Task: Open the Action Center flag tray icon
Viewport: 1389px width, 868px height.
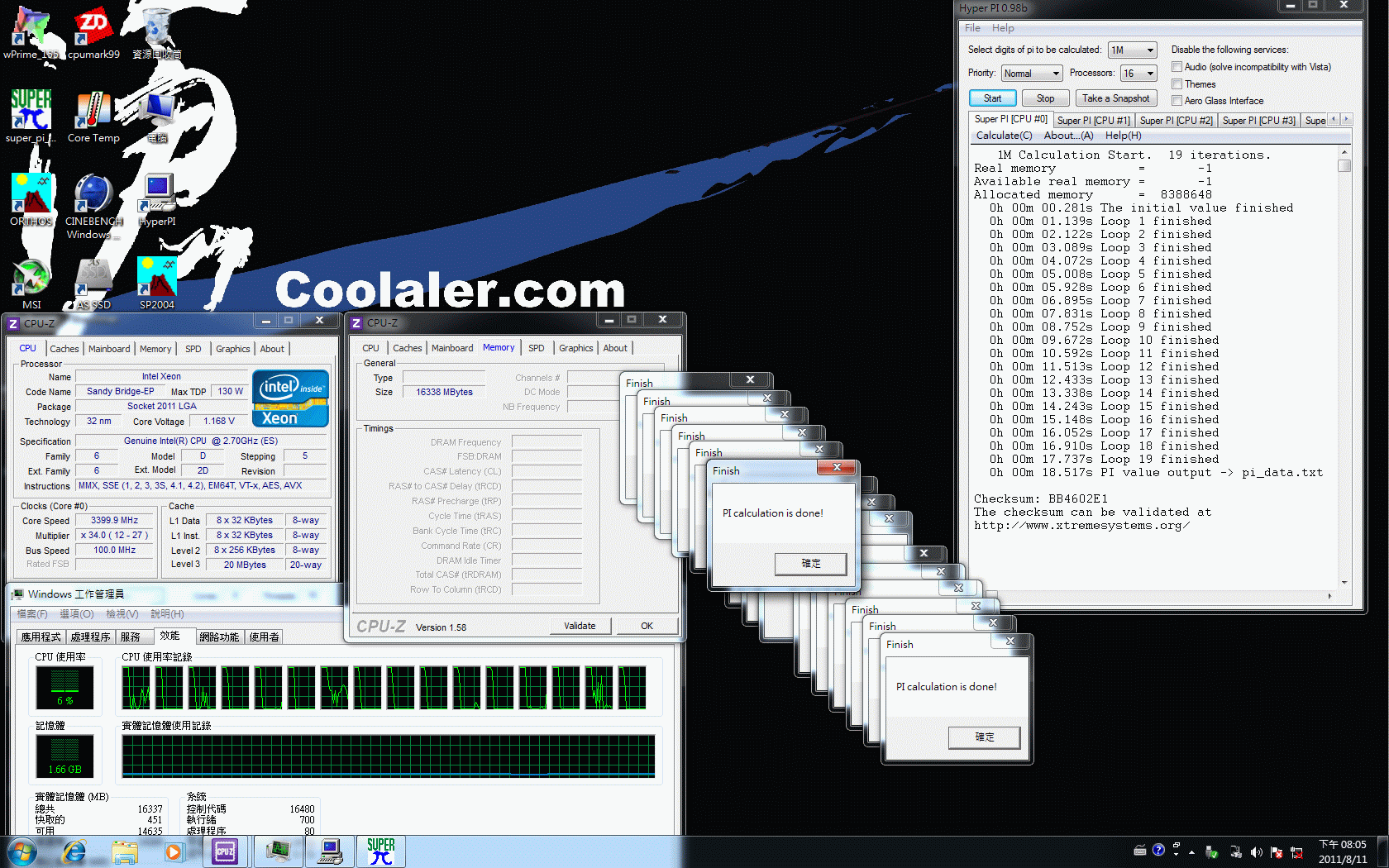Action: 1277,851
